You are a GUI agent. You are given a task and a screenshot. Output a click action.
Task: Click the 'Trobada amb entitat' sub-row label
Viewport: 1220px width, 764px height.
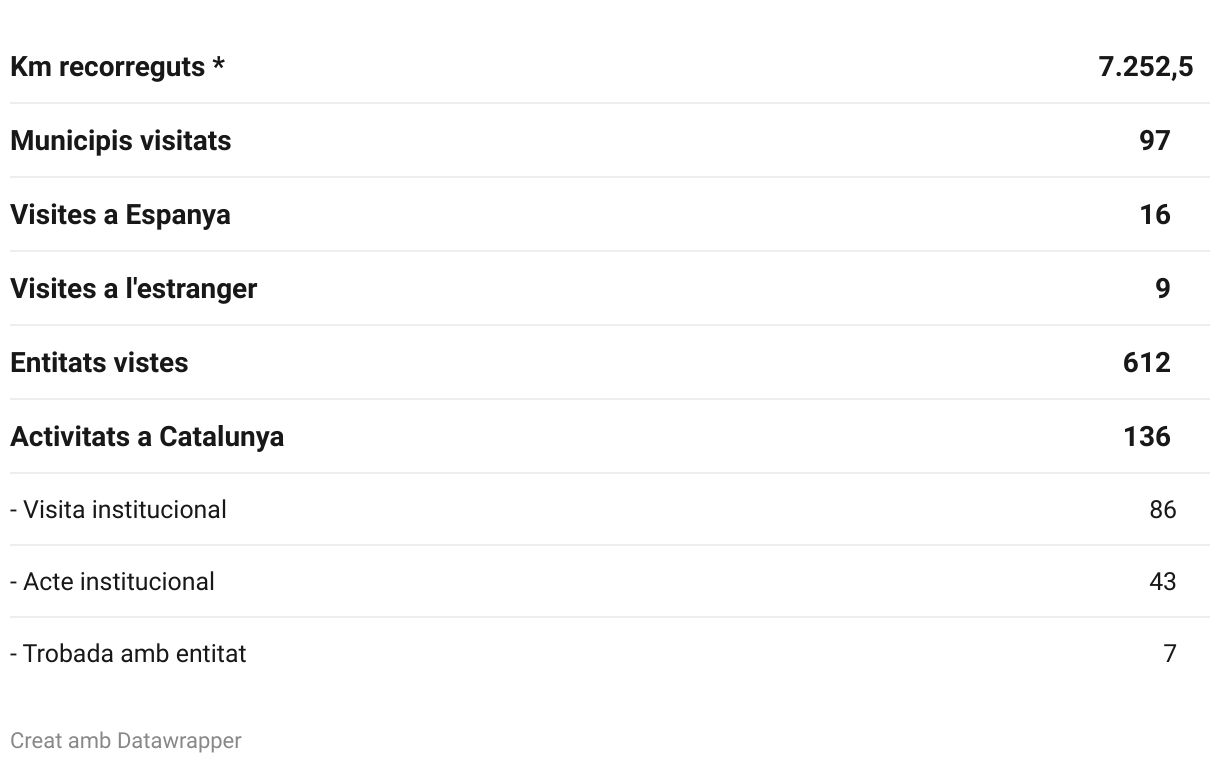(134, 654)
